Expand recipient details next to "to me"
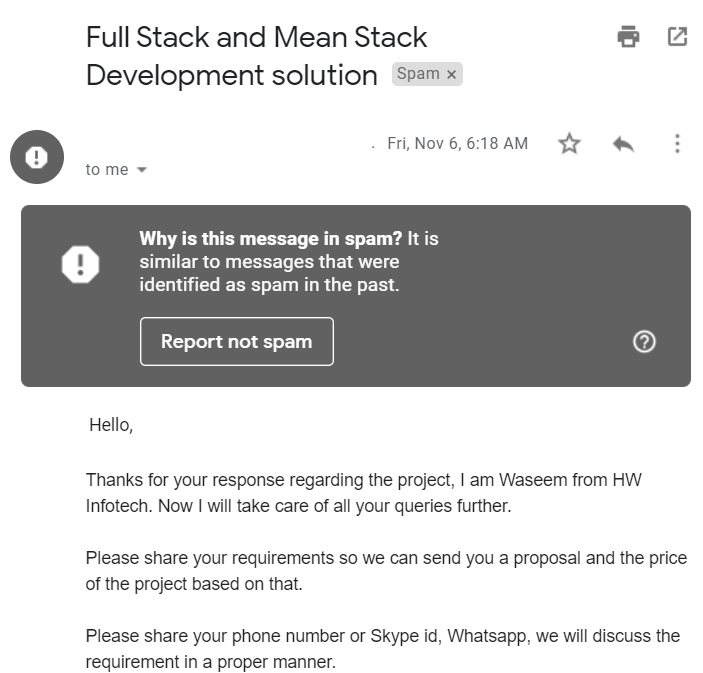Screen dimensions: 703x673 [x=142, y=170]
